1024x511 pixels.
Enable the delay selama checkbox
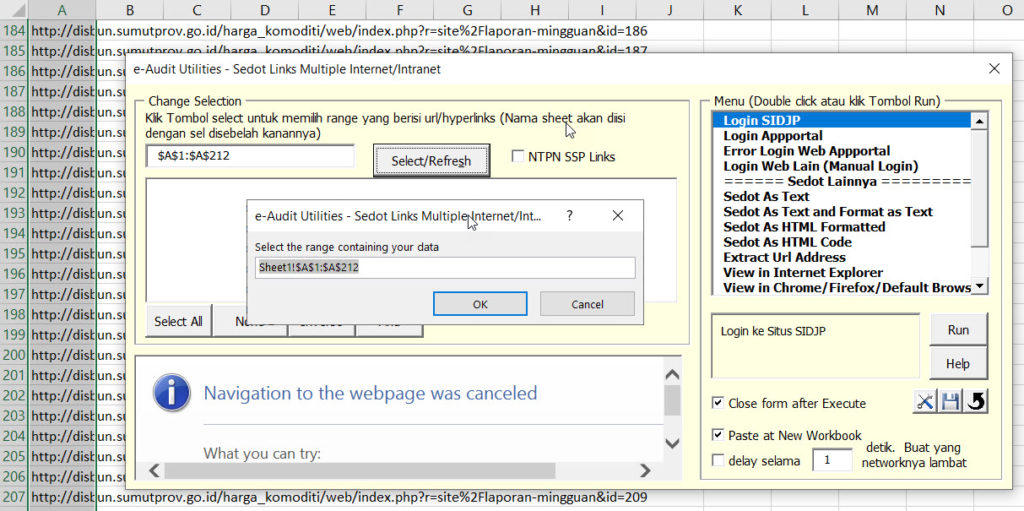(x=718, y=461)
